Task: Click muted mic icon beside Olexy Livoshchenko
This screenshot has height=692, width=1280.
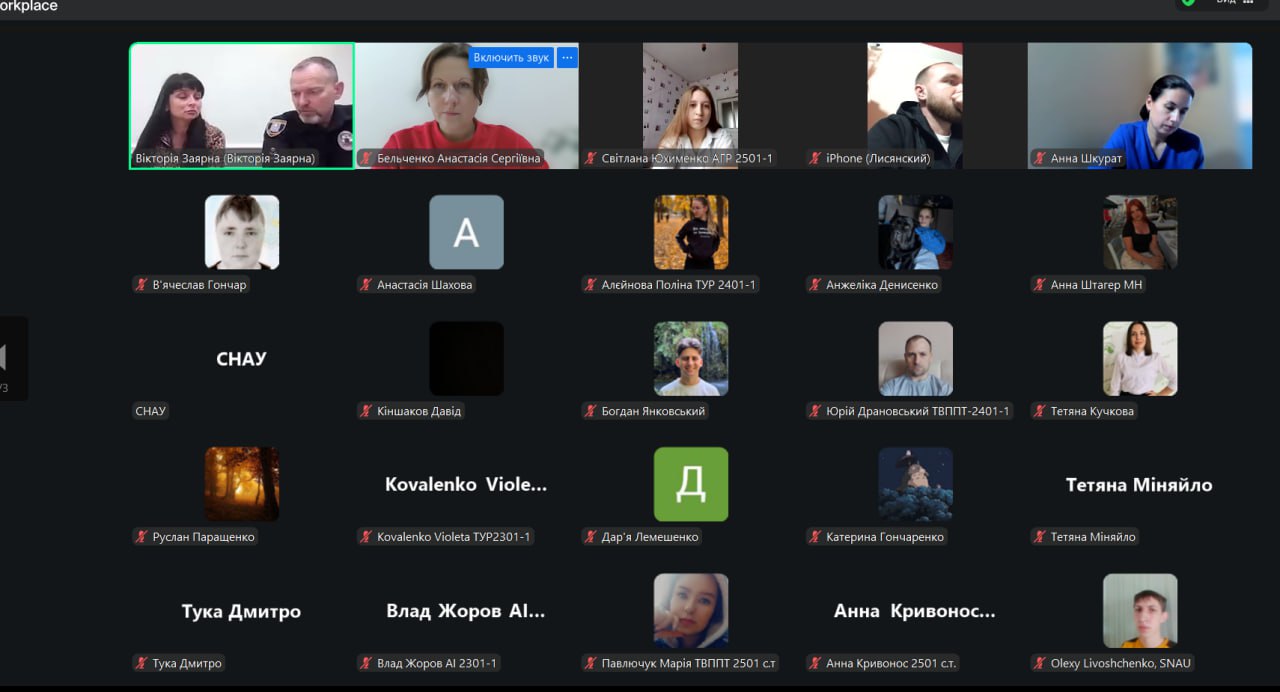Action: (1039, 663)
